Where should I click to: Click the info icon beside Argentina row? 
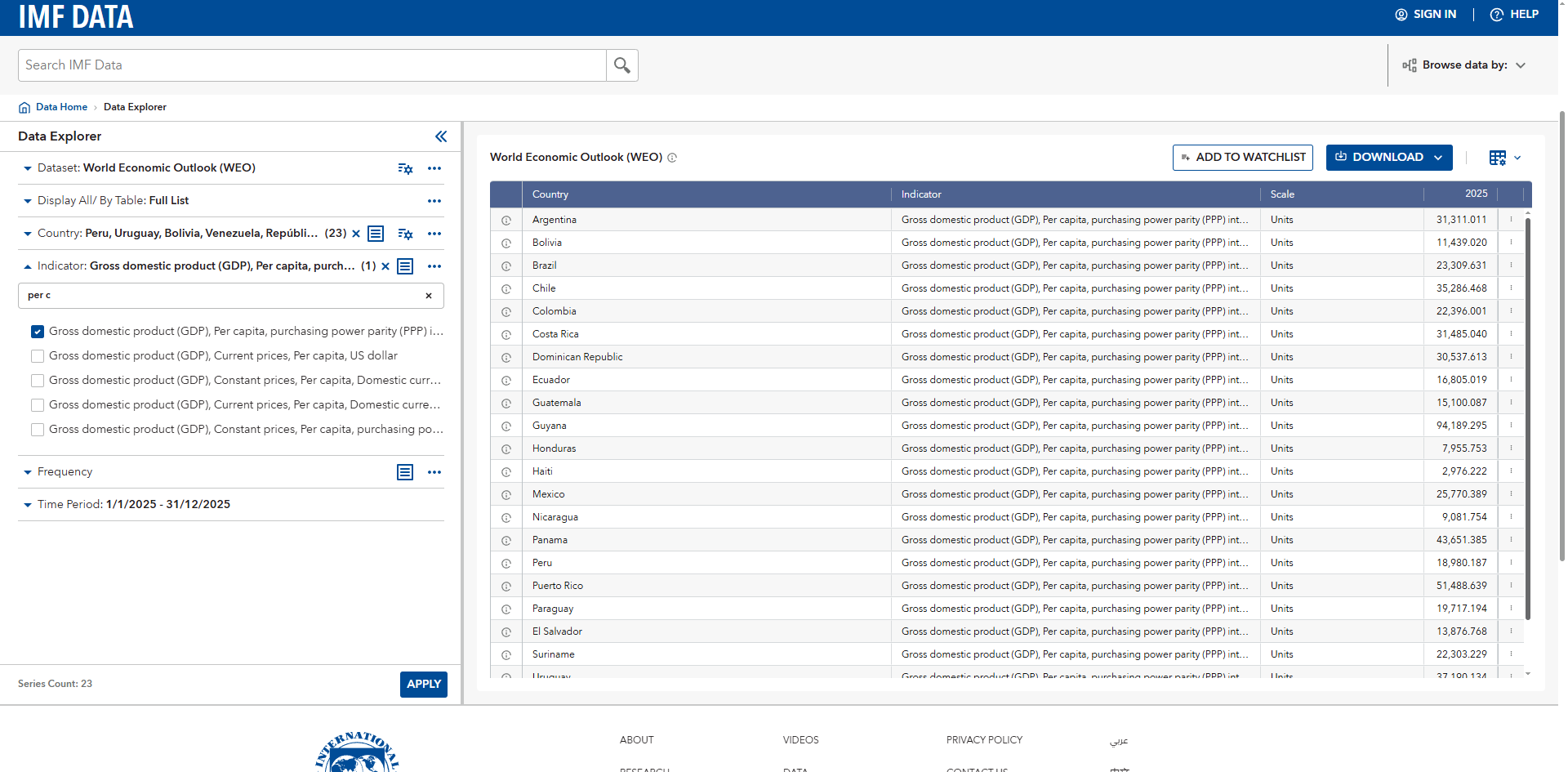(506, 221)
